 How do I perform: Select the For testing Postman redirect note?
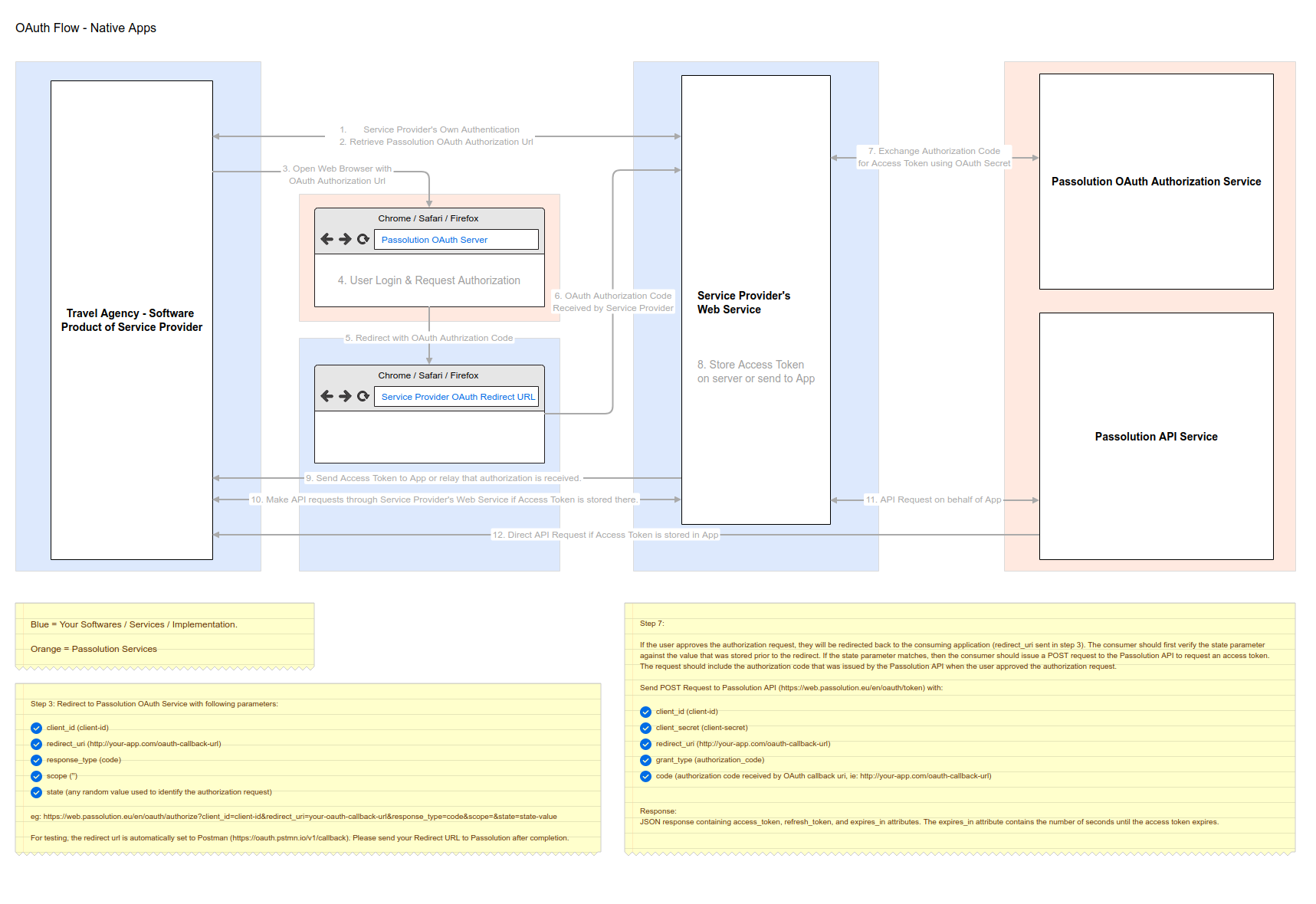[x=300, y=838]
